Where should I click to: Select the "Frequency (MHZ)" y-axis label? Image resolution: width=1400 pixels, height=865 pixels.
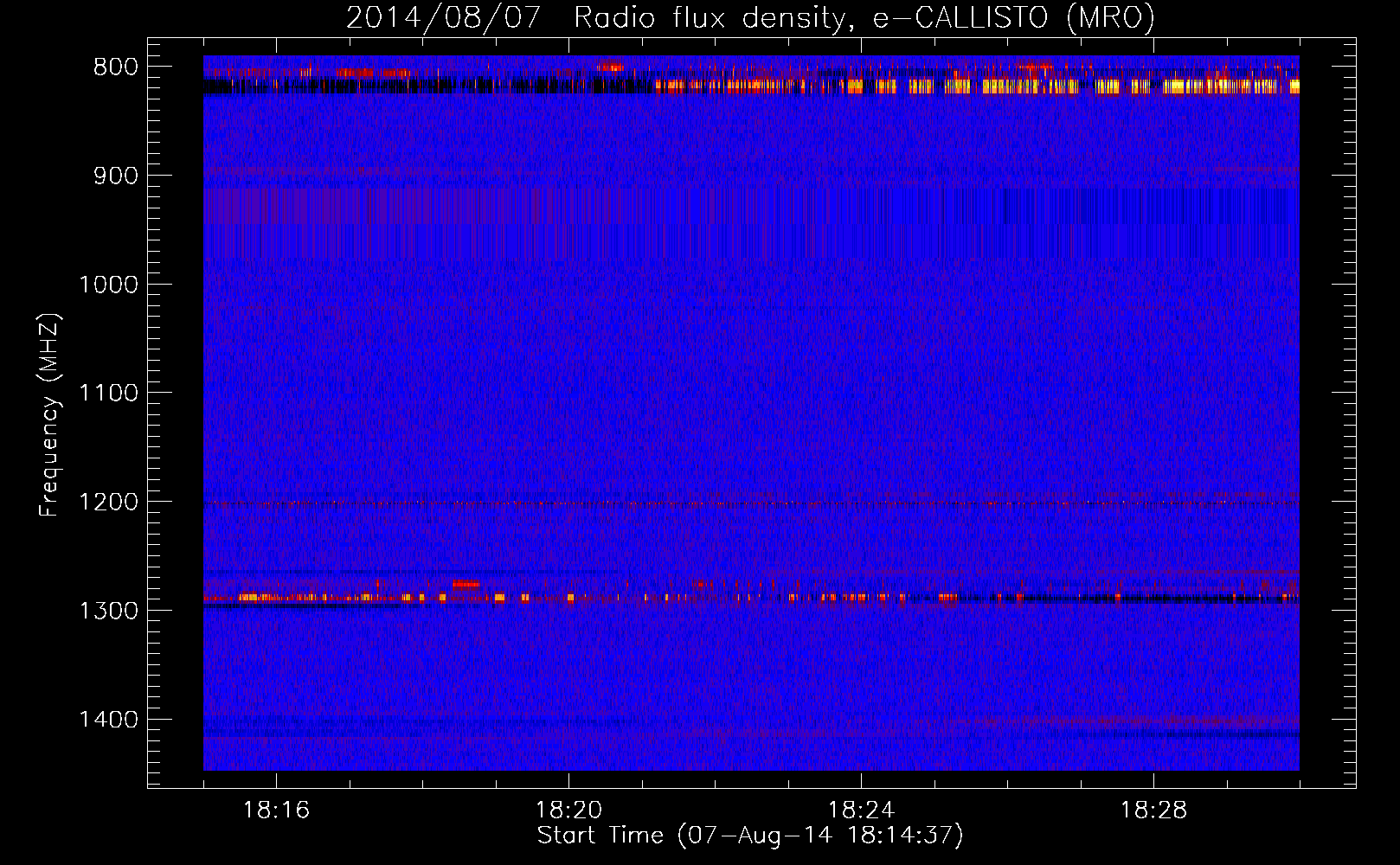50,415
